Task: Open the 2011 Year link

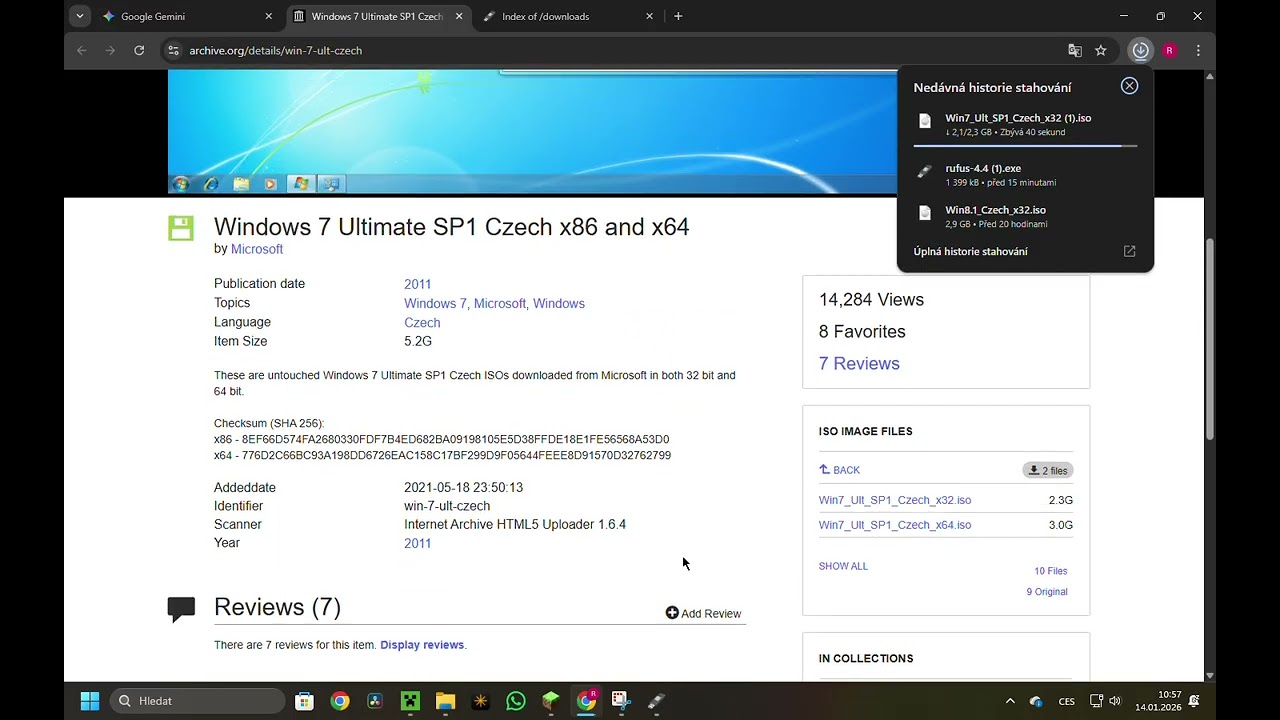Action: click(x=417, y=544)
